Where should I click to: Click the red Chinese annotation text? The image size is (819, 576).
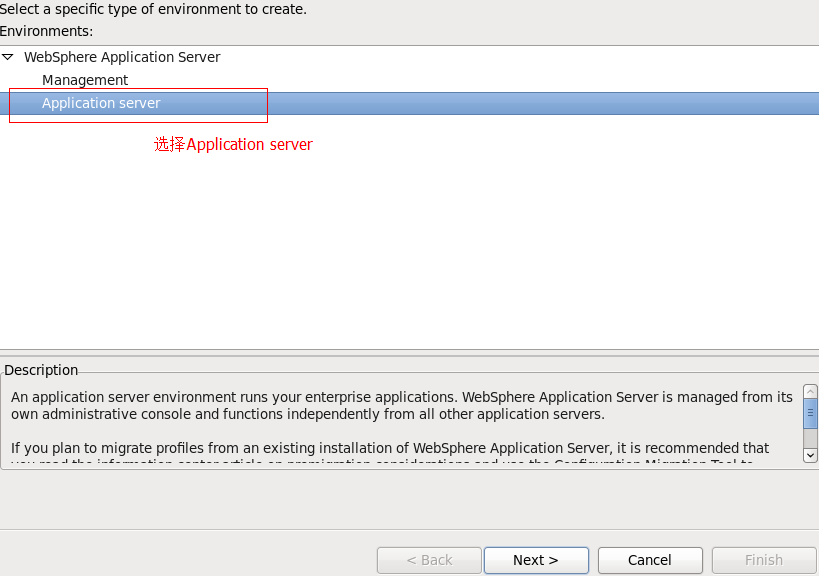click(233, 145)
